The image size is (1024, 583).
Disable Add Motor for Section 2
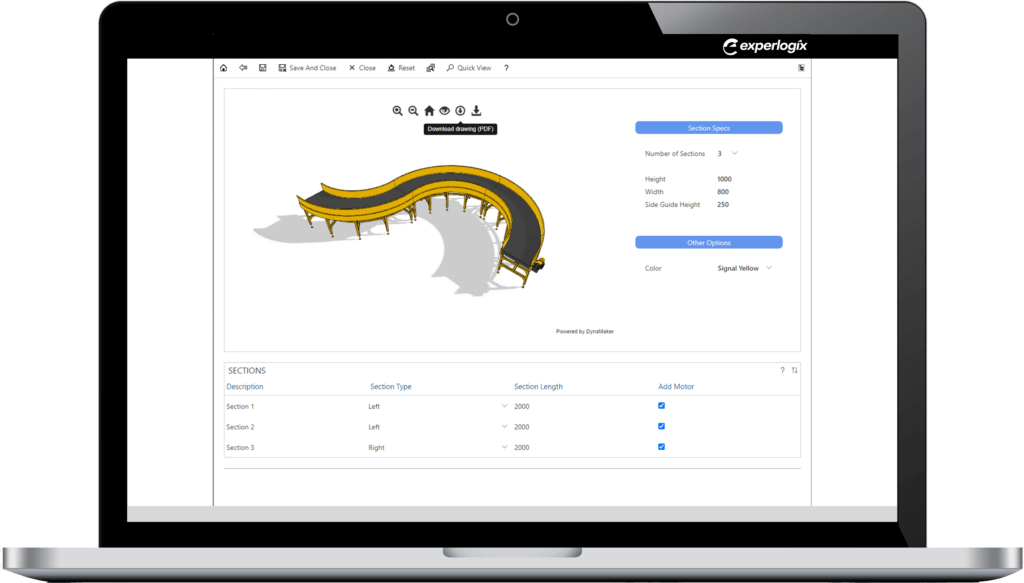click(660, 426)
